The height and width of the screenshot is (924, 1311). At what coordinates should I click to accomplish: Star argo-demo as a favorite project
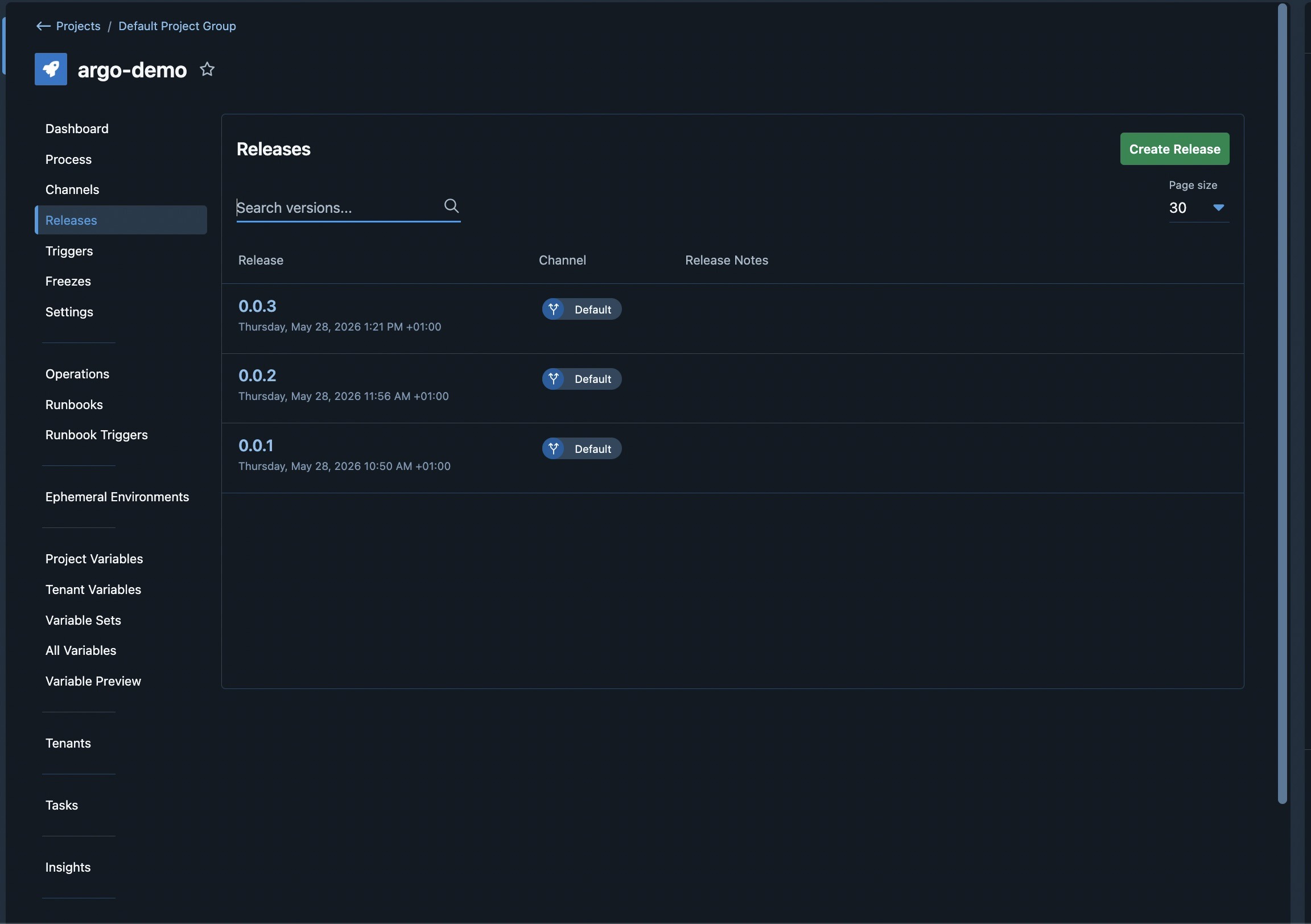[207, 69]
